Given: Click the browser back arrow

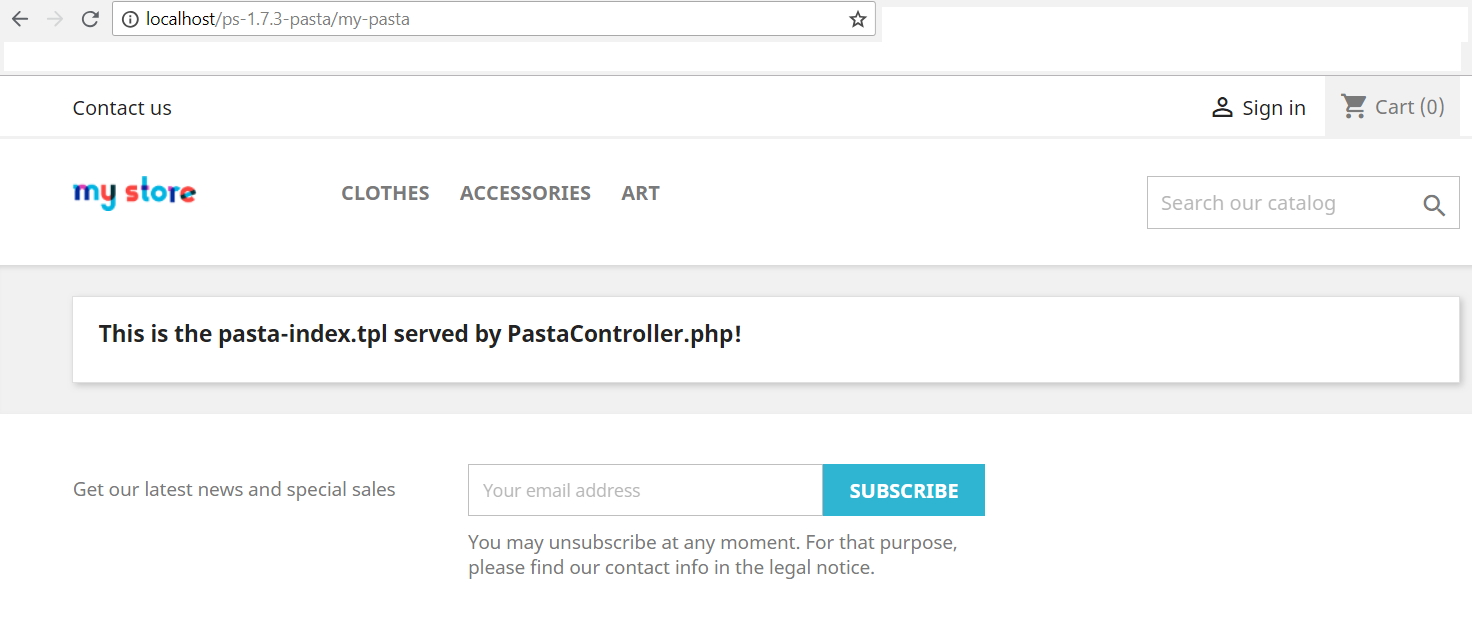Looking at the screenshot, I should 20,19.
